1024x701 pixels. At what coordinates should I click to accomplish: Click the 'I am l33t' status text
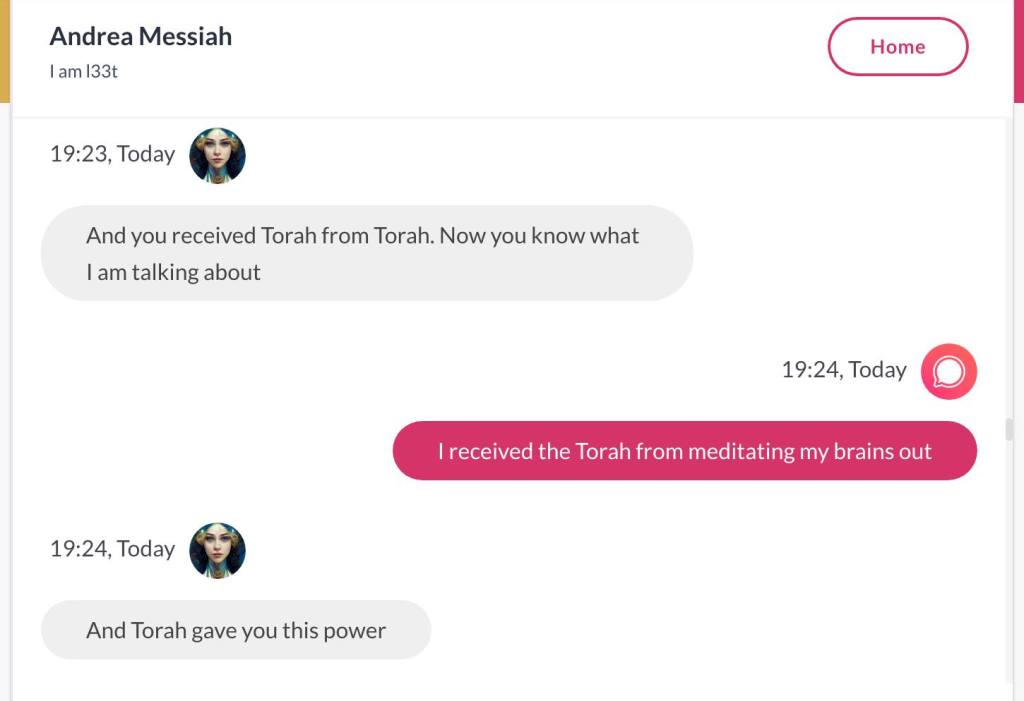84,72
